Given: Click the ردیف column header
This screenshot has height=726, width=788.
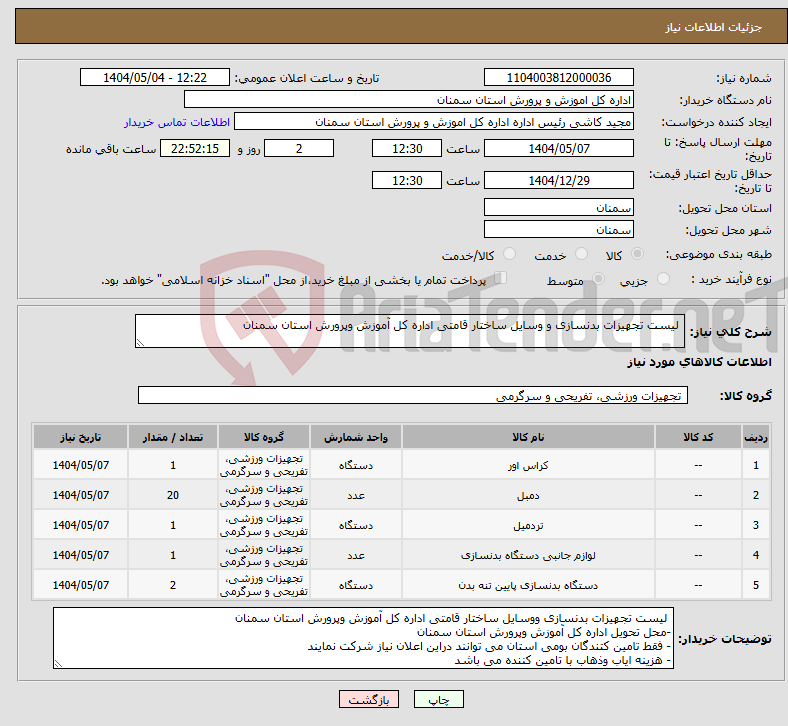Looking at the screenshot, I should click(756, 437).
